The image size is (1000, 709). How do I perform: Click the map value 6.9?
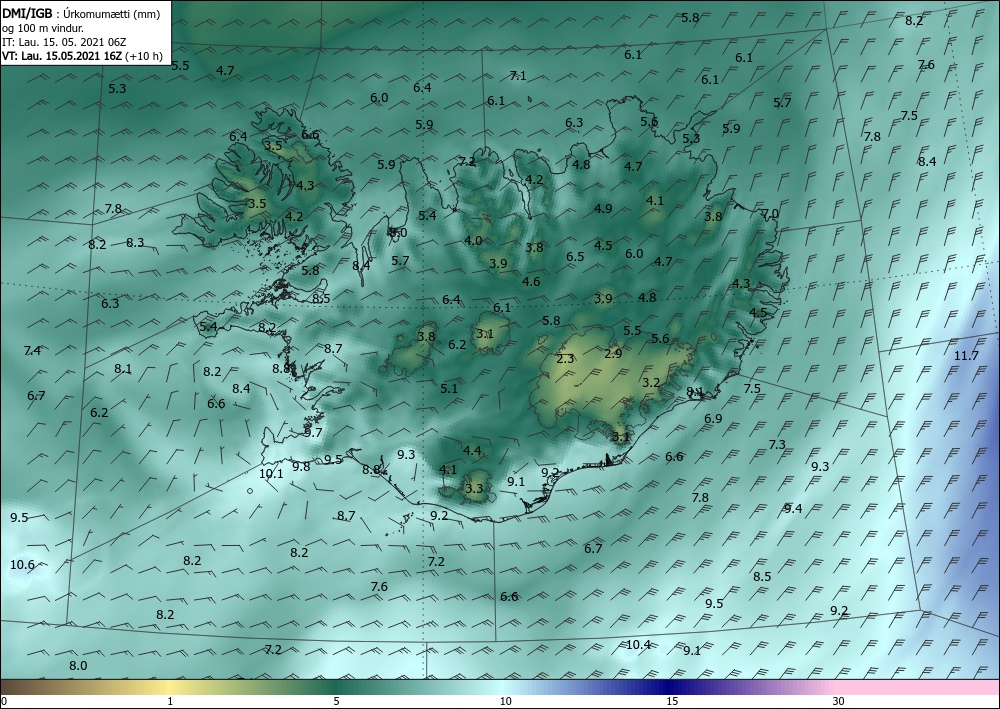coord(713,419)
